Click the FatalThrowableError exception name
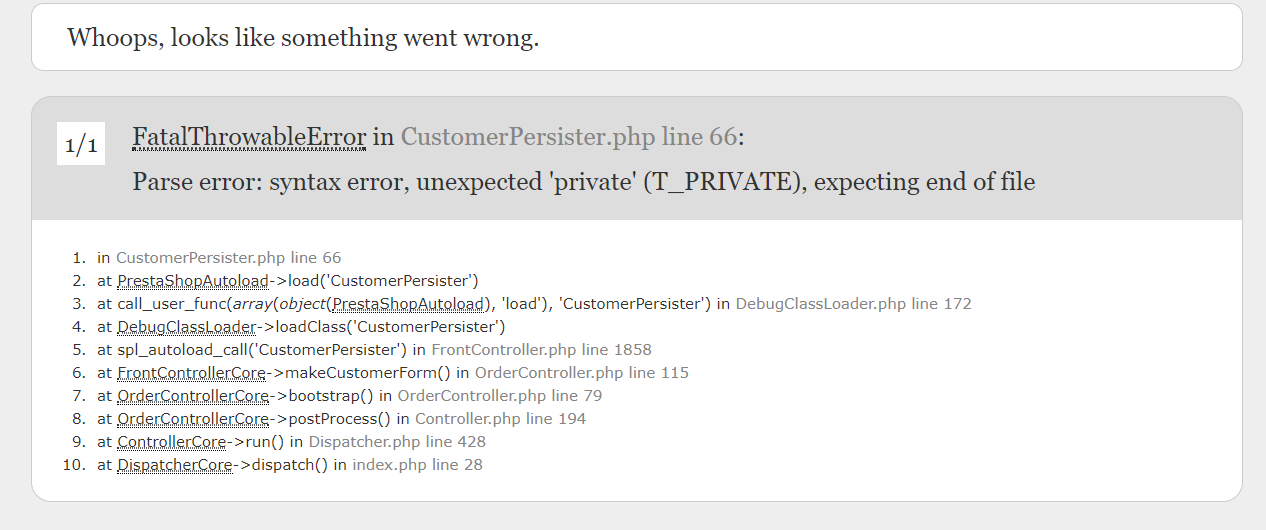 click(249, 137)
